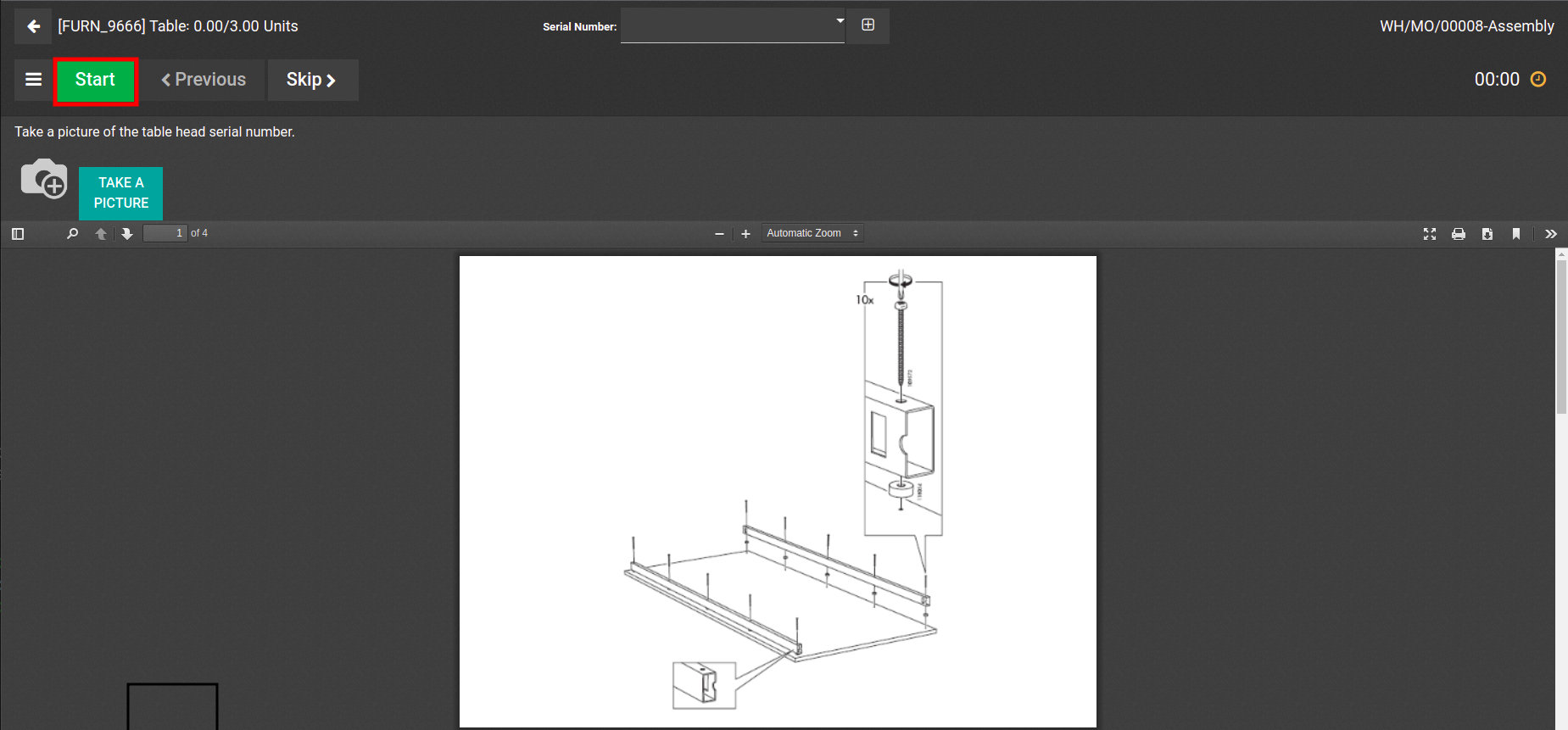Click the back arrow icon
The image size is (1568, 730).
(33, 26)
